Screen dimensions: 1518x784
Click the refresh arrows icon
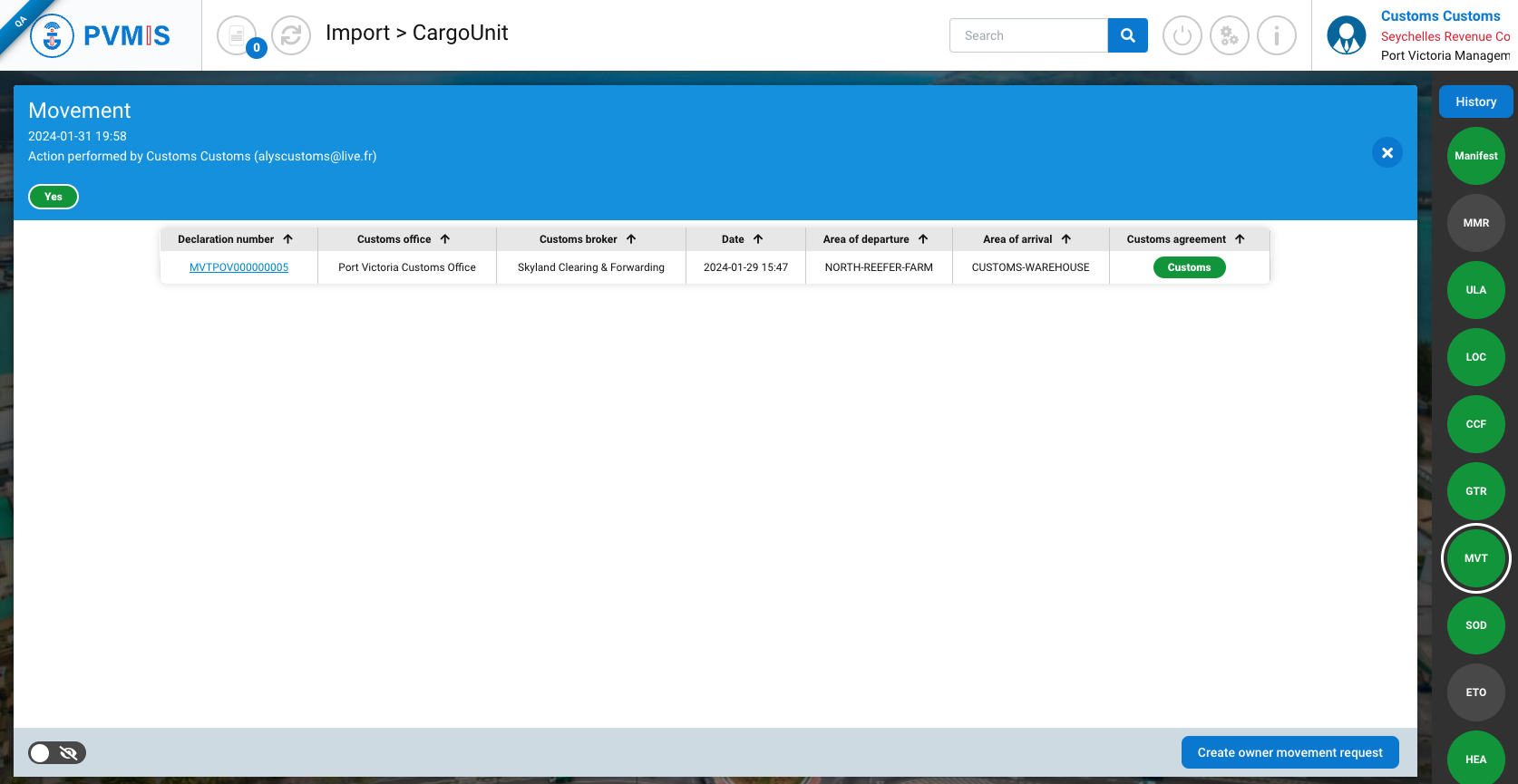291,36
